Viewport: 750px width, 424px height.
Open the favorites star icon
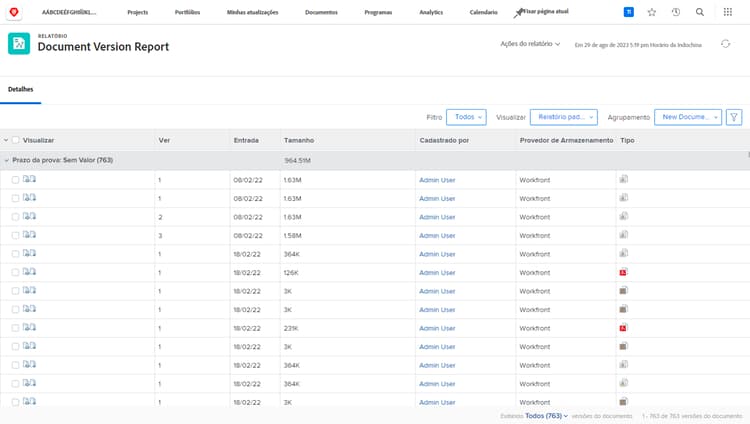click(x=652, y=12)
